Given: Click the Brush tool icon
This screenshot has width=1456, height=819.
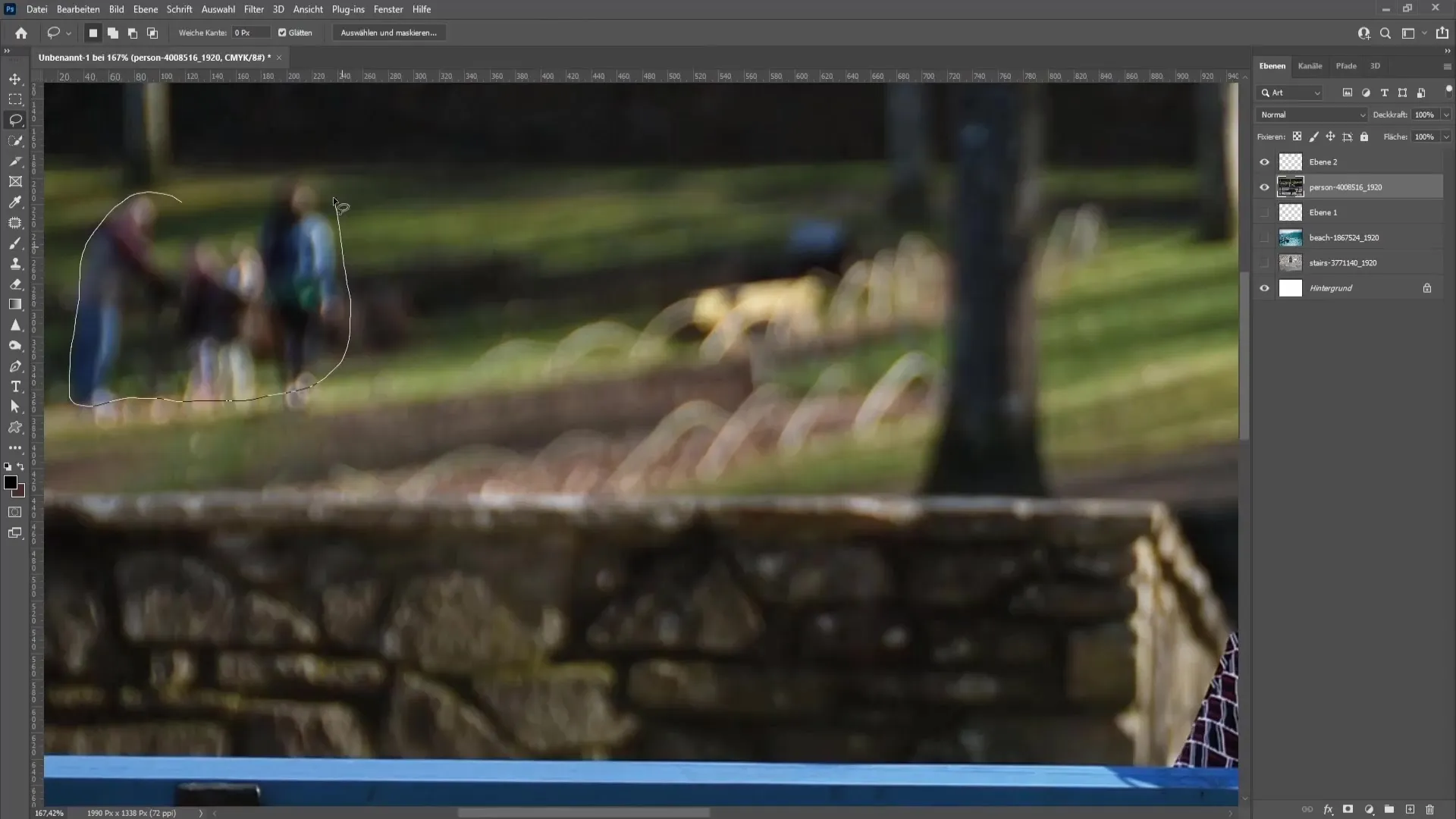Looking at the screenshot, I should tap(15, 242).
